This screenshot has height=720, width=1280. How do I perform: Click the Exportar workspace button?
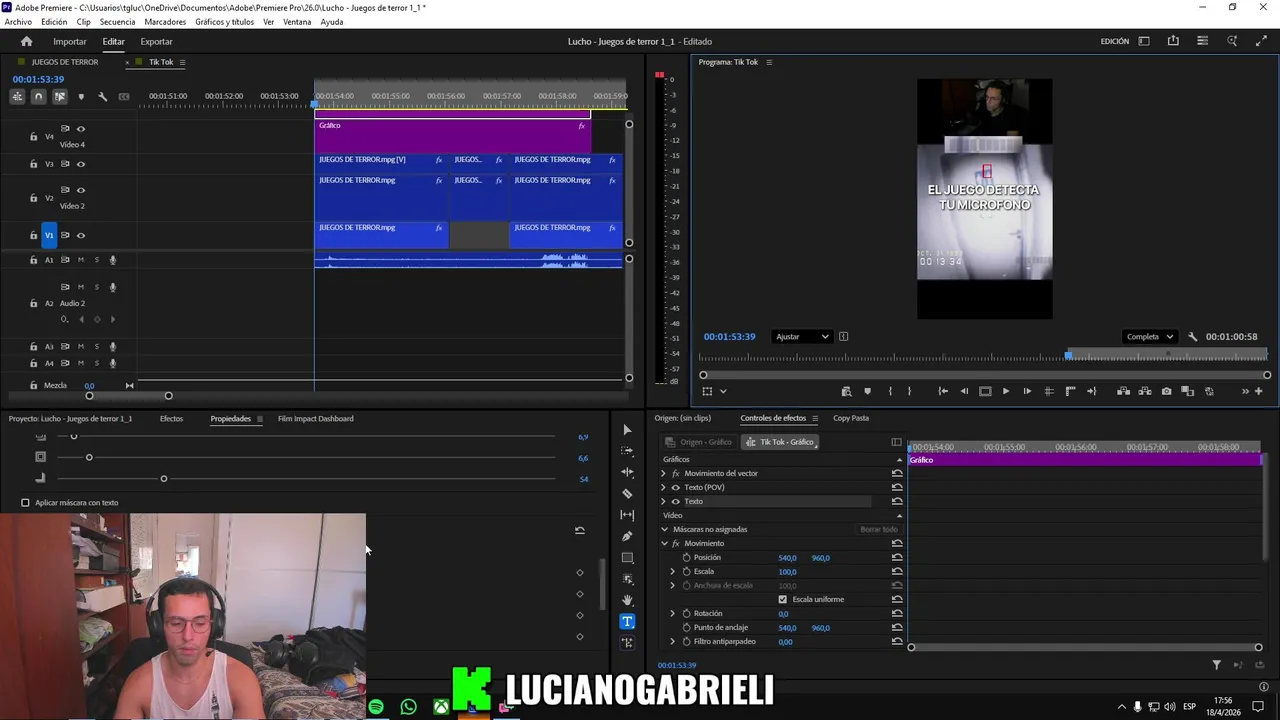[156, 41]
